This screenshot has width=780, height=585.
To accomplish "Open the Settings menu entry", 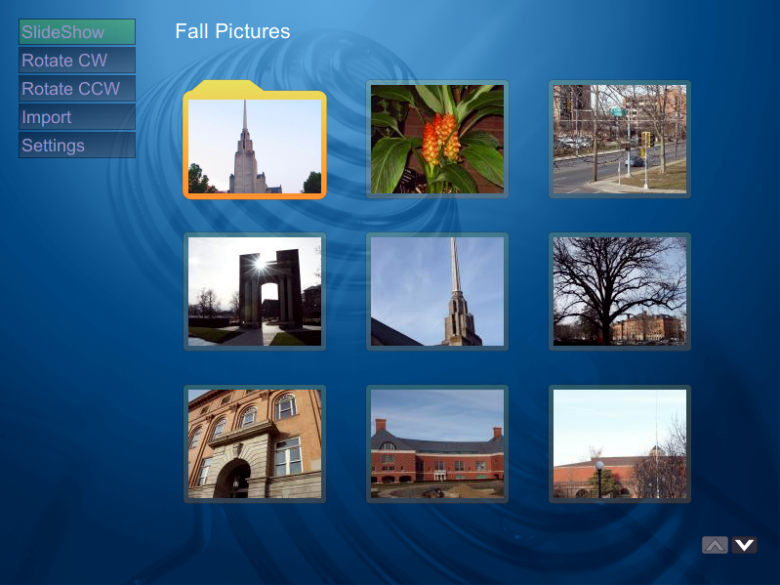I will click(x=77, y=145).
